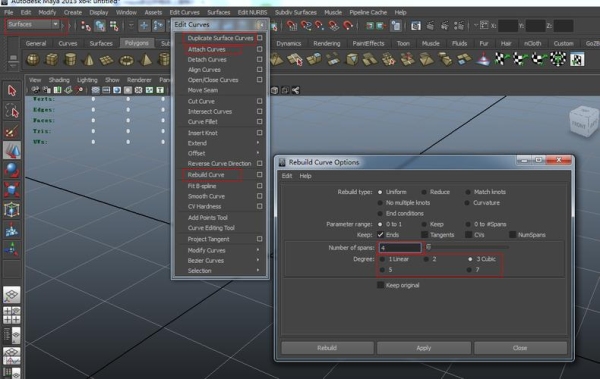
Task: Click the Number of spans field
Action: pos(400,248)
